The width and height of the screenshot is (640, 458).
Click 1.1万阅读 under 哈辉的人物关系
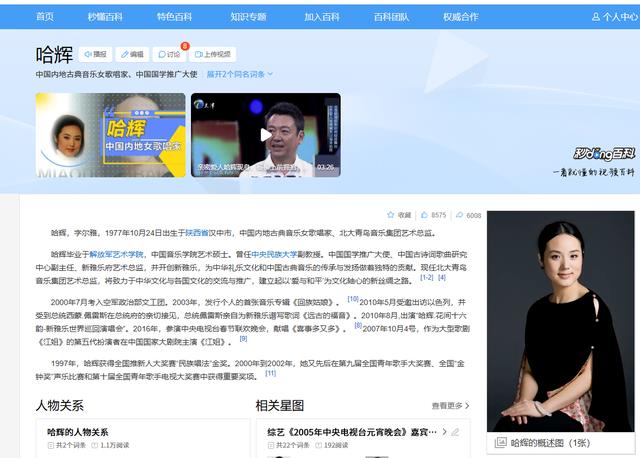(111, 445)
